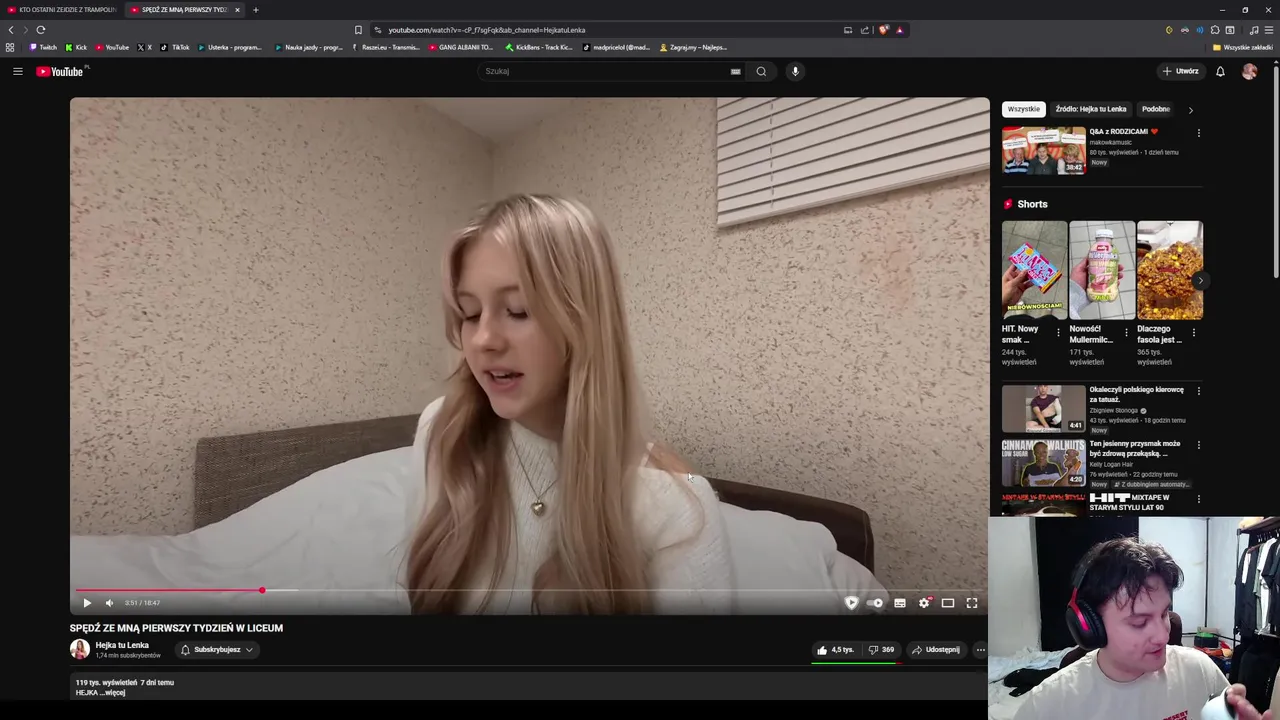Click the red progress scrubber handle

coord(262,590)
